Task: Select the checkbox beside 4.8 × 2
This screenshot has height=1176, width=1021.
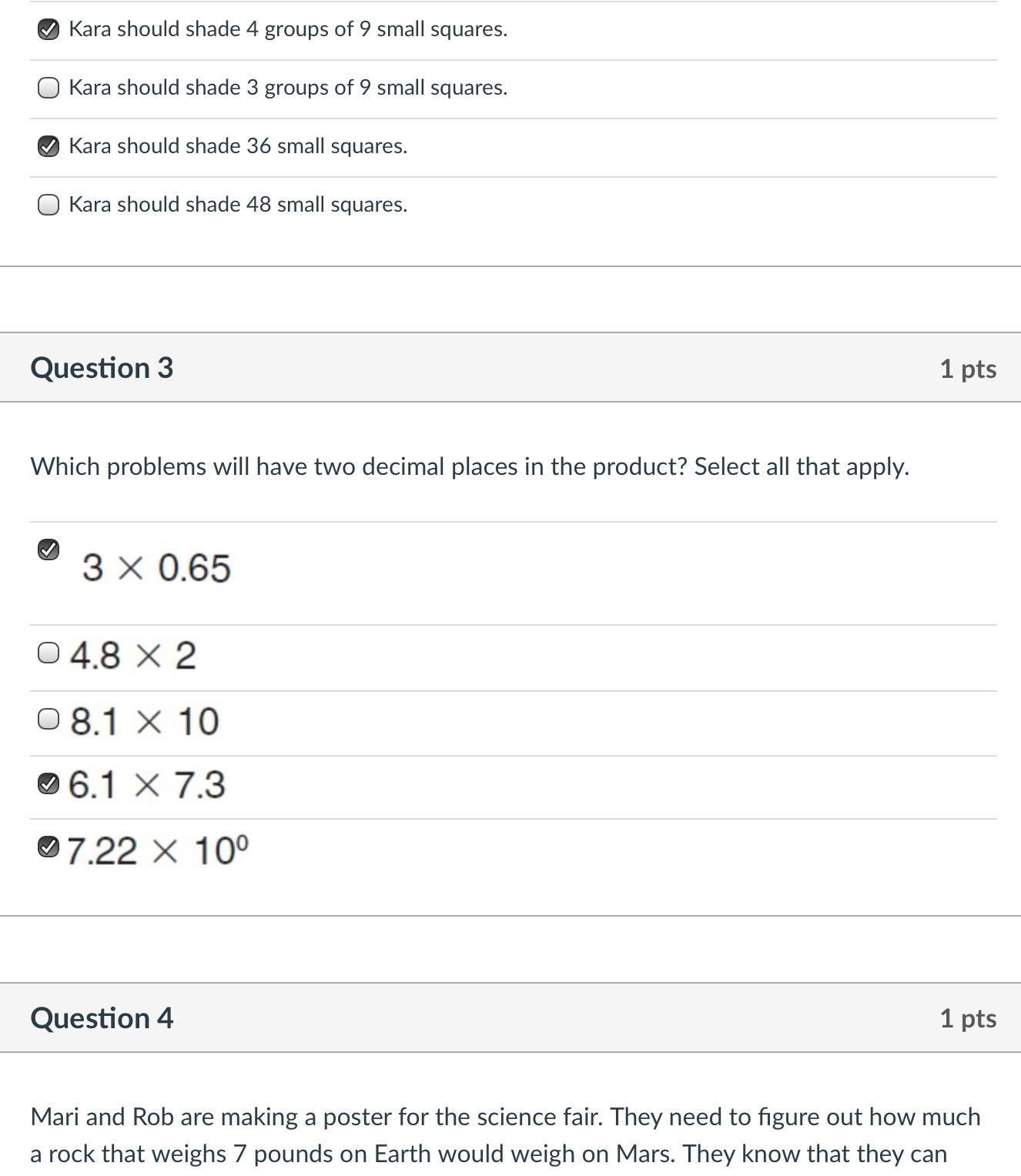Action: point(49,653)
